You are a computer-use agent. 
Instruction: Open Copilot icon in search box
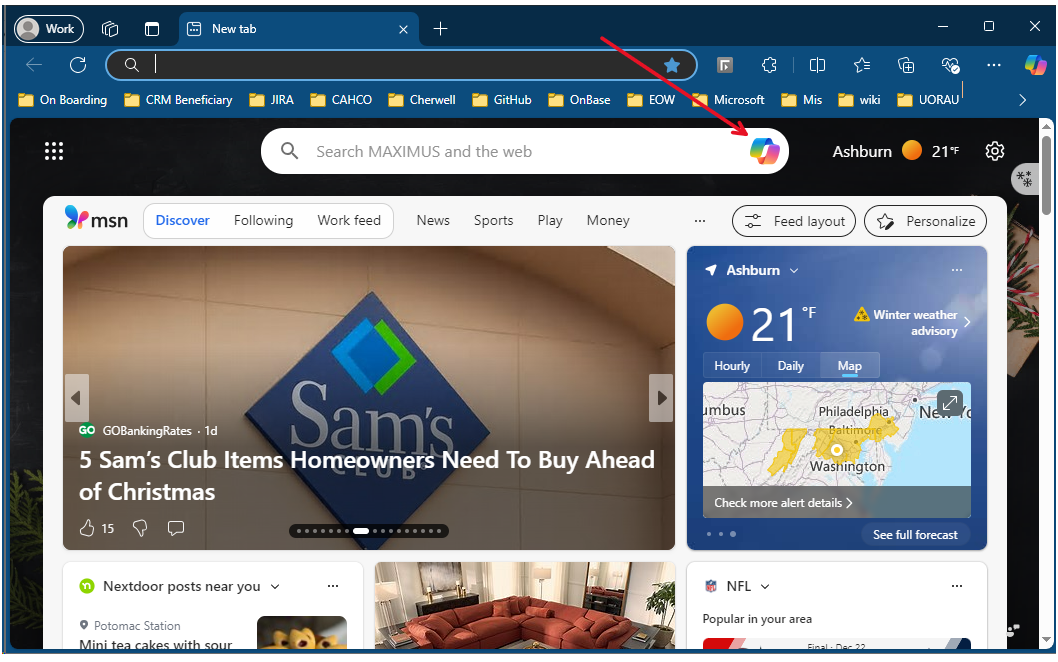coord(764,150)
